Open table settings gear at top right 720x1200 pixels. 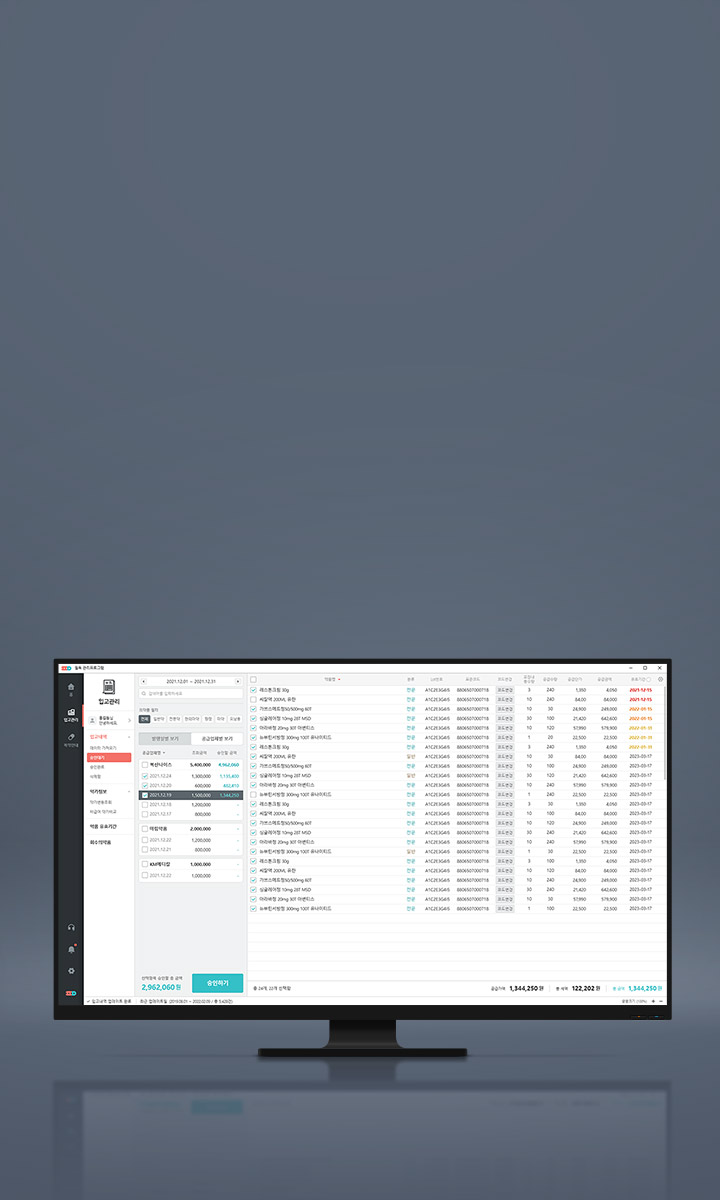(x=660, y=679)
